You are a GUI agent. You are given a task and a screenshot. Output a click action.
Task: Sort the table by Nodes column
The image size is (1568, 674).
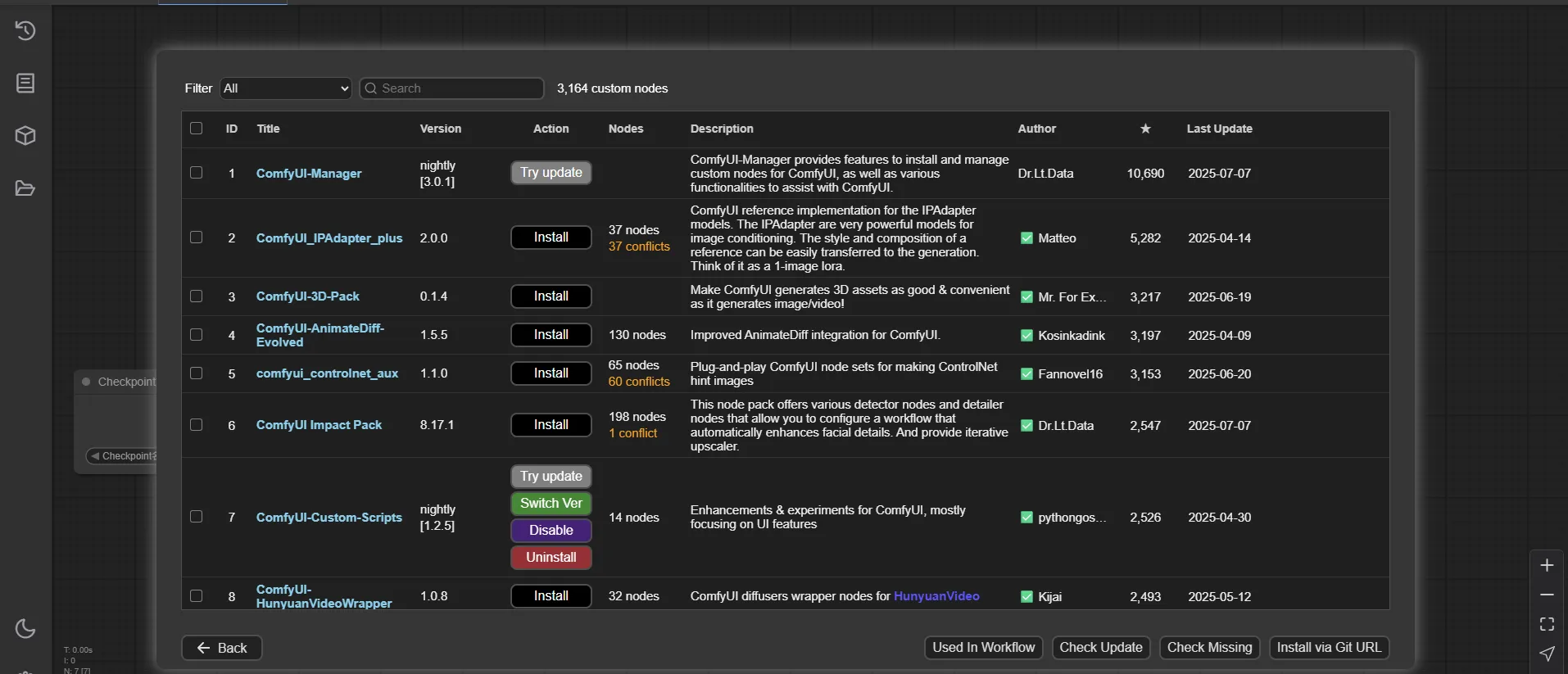click(626, 129)
